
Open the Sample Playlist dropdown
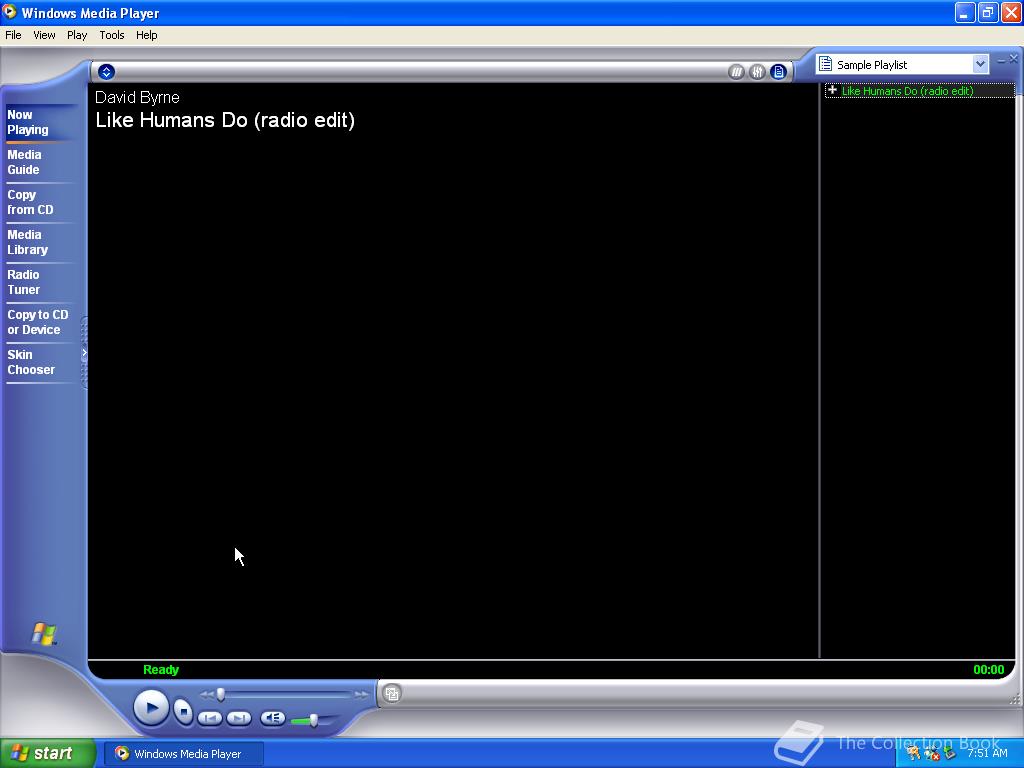tap(980, 64)
